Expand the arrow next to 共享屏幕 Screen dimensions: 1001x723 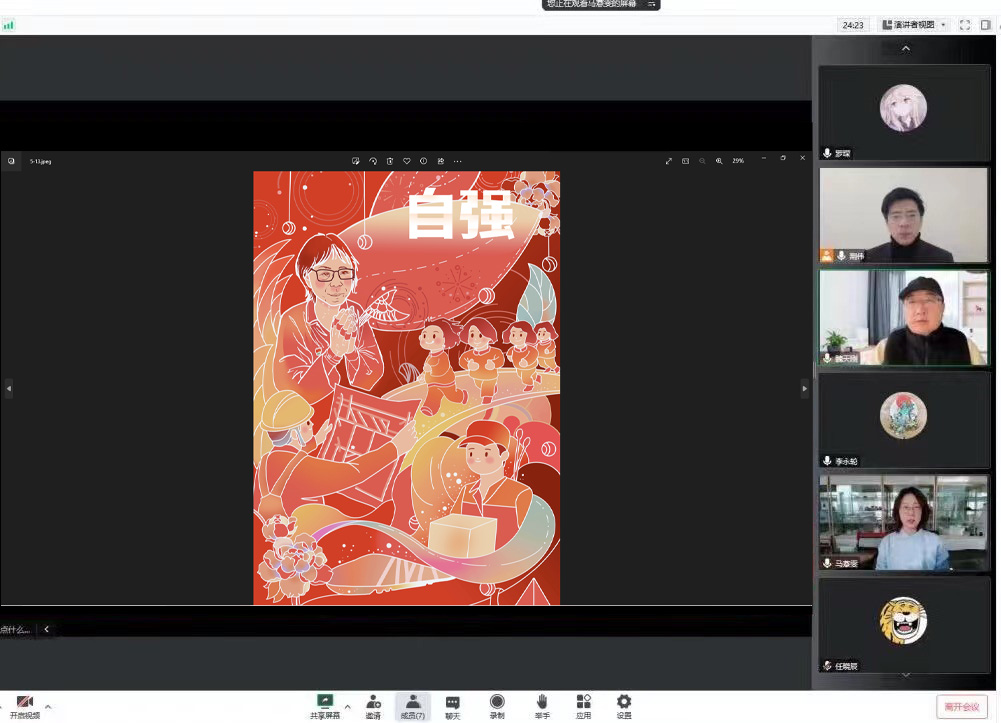tap(347, 705)
